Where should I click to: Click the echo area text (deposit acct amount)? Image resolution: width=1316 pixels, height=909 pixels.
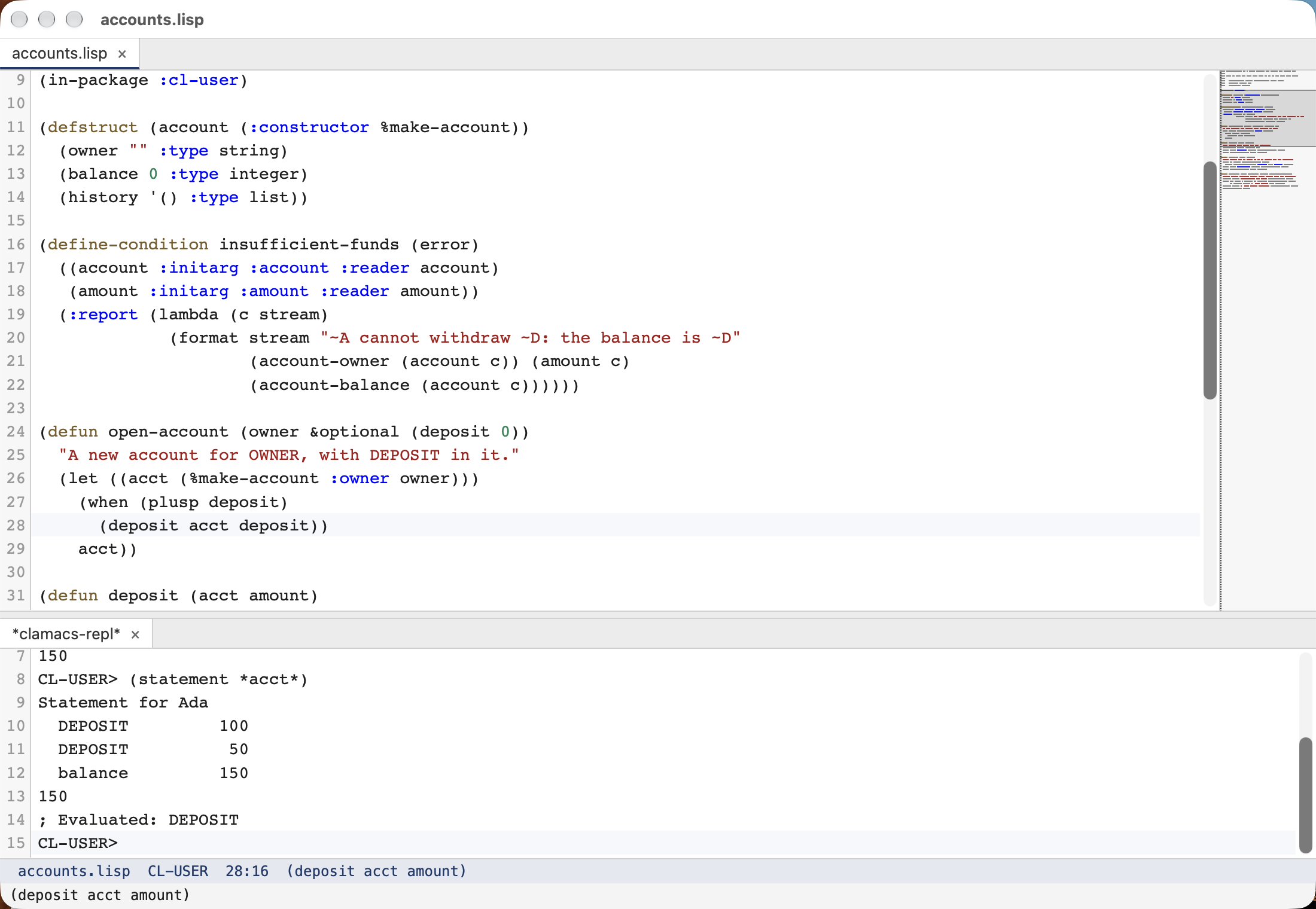pyautogui.click(x=100, y=895)
